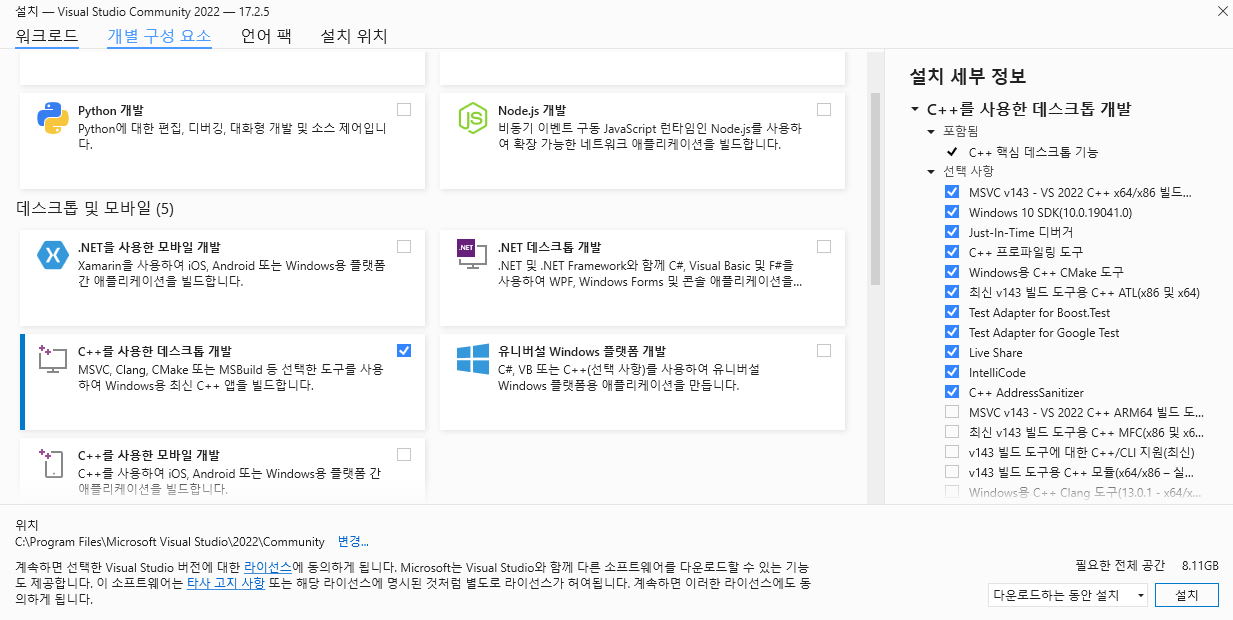Uncheck C++ 프로파일링 도구 option

click(x=952, y=252)
